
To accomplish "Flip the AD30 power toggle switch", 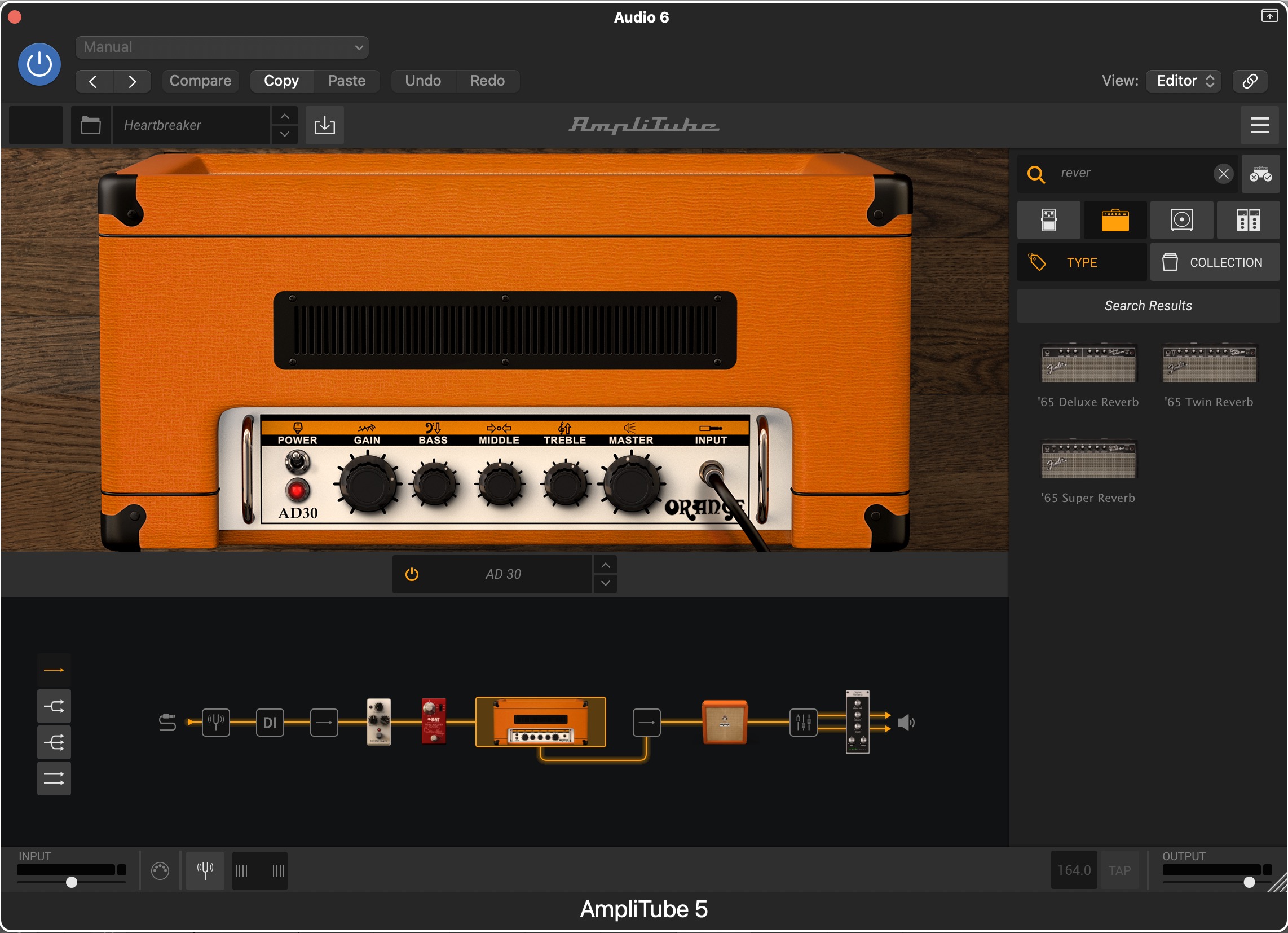I will coord(297,461).
